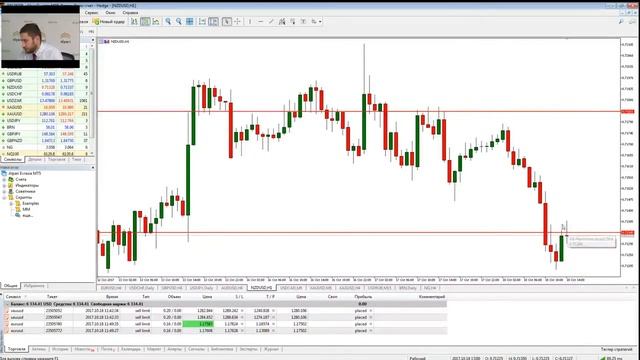Click the New Order (Новый ордер) button

pyautogui.click(x=109, y=21)
